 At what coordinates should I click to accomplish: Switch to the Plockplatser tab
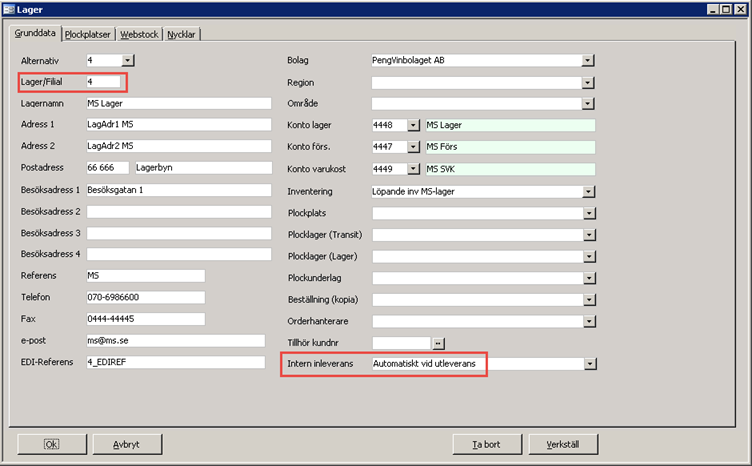click(x=89, y=34)
